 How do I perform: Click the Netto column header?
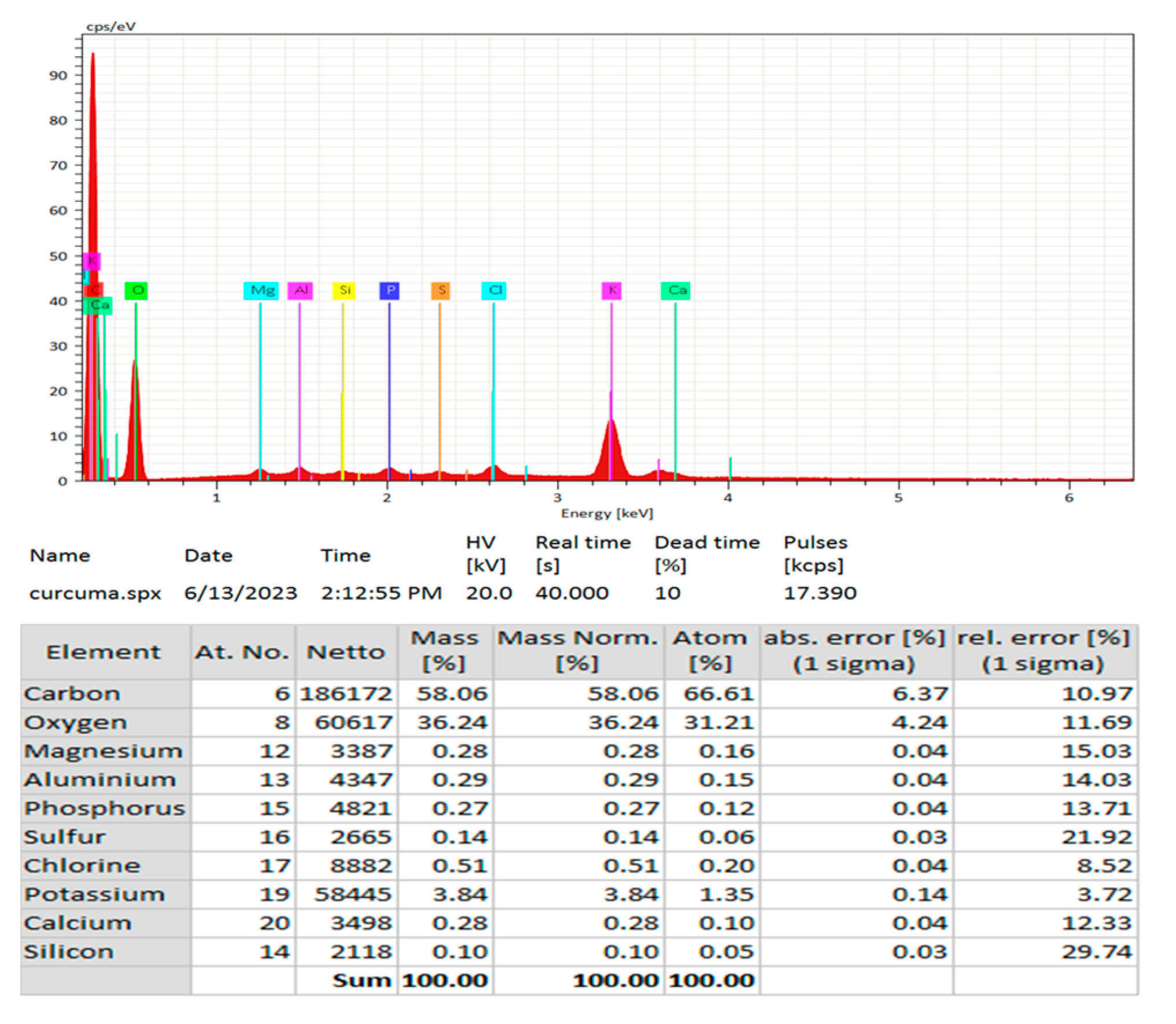point(346,652)
